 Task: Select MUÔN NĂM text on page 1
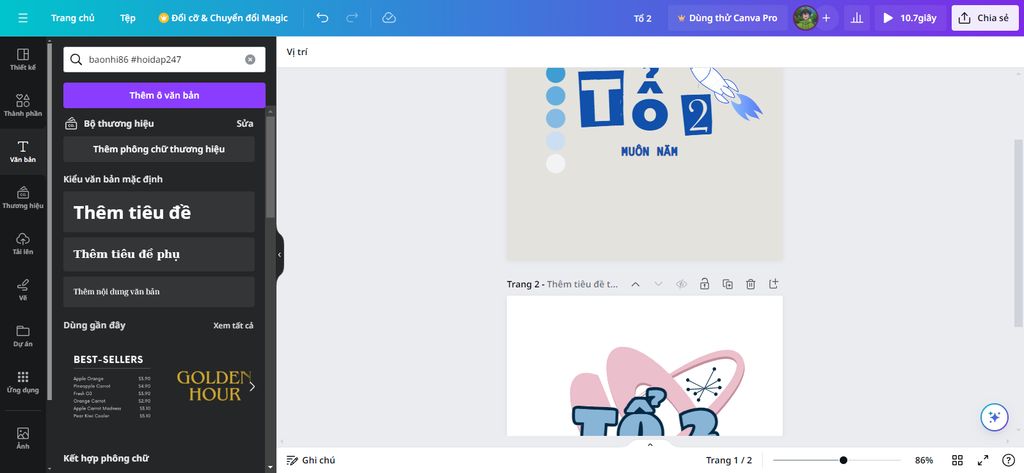649,152
